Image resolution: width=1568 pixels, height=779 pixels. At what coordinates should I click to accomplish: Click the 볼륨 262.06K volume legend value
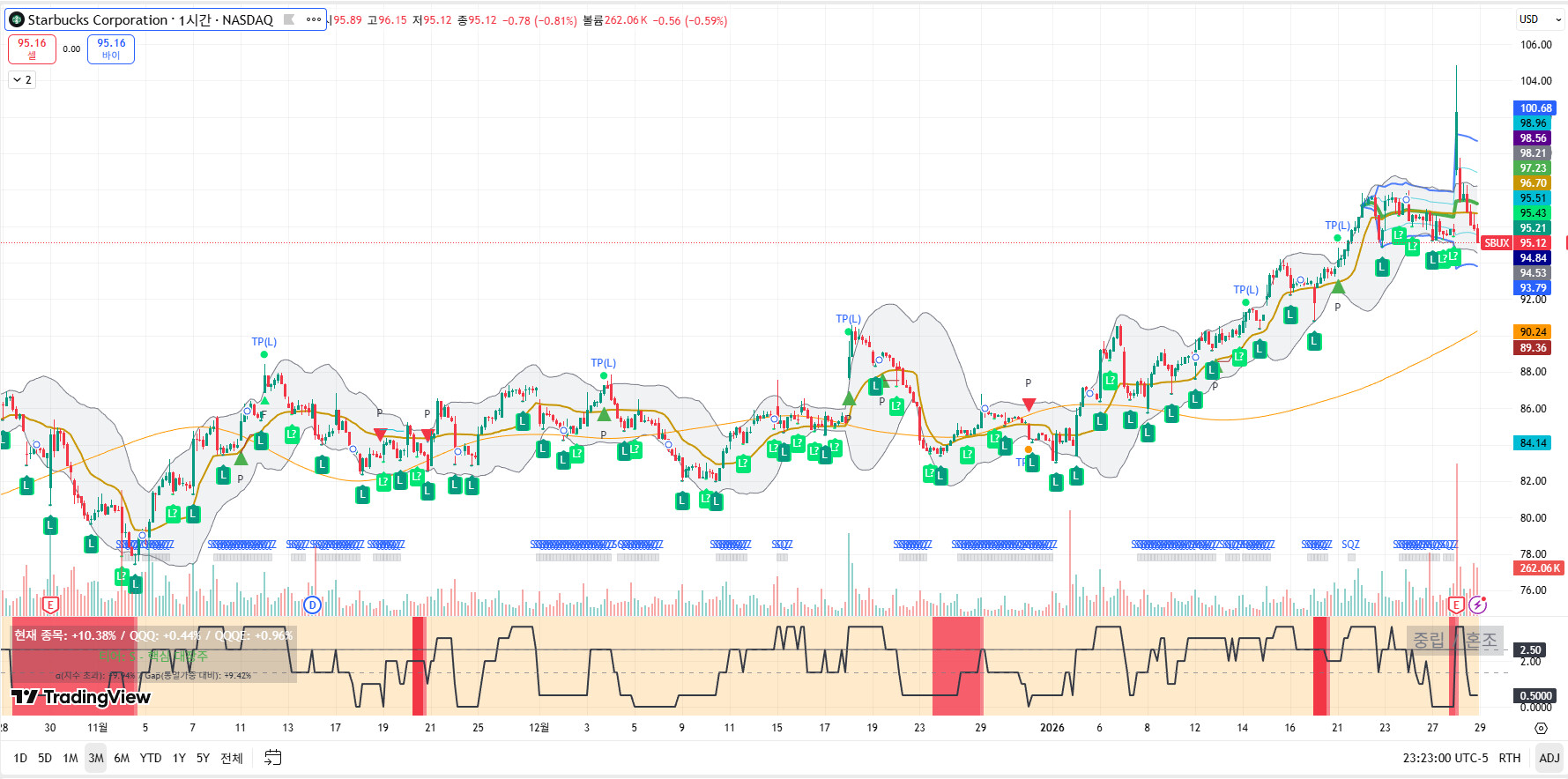(x=615, y=20)
